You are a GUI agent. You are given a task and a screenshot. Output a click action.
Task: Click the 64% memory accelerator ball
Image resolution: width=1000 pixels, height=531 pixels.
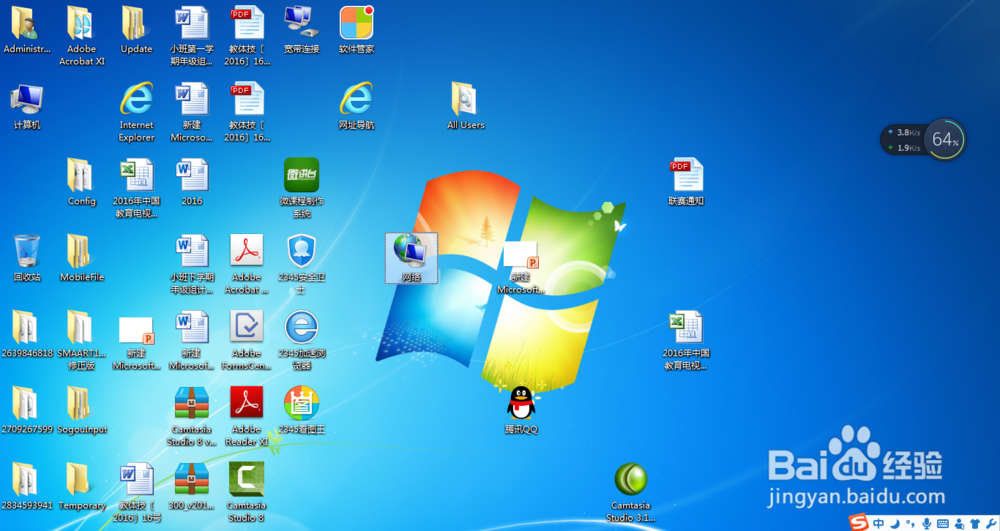pyautogui.click(x=945, y=139)
